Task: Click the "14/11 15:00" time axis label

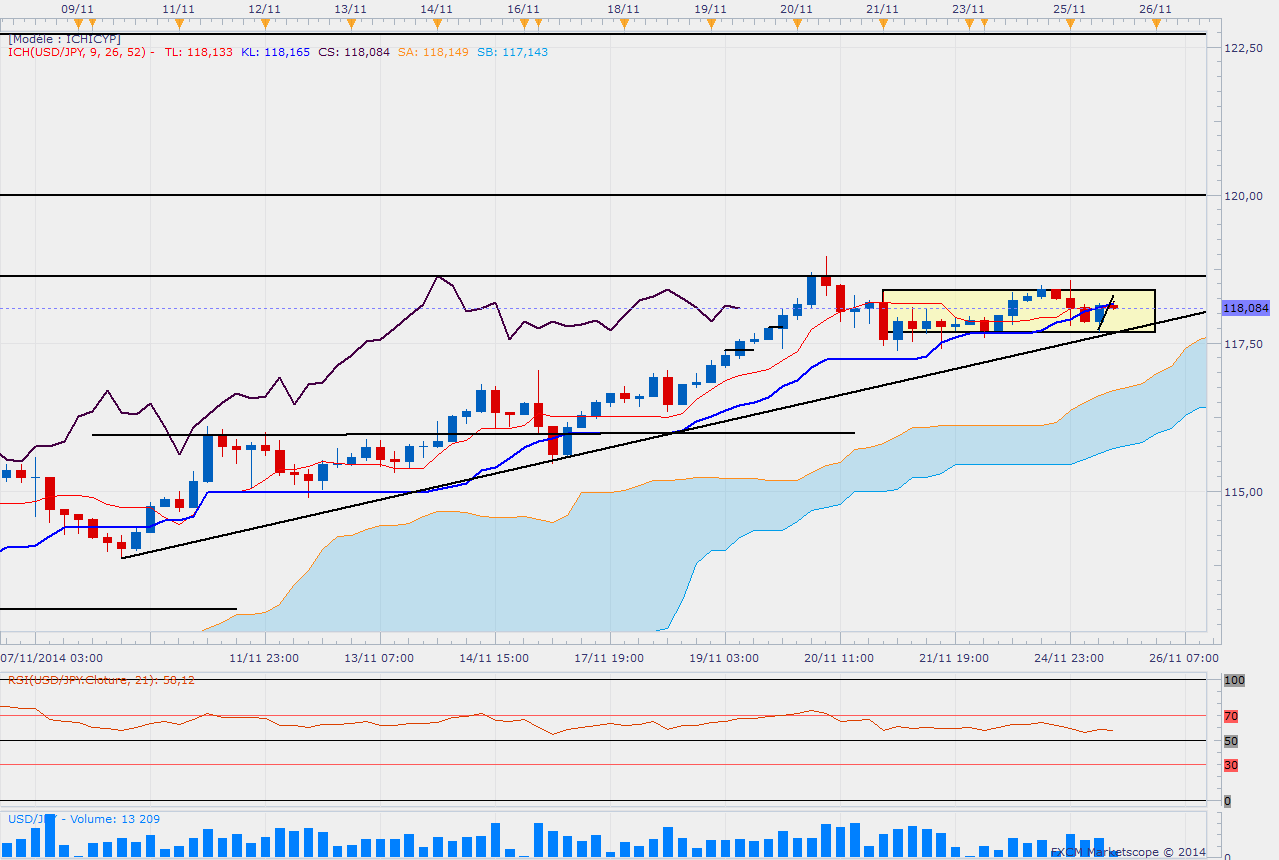Action: 494,658
